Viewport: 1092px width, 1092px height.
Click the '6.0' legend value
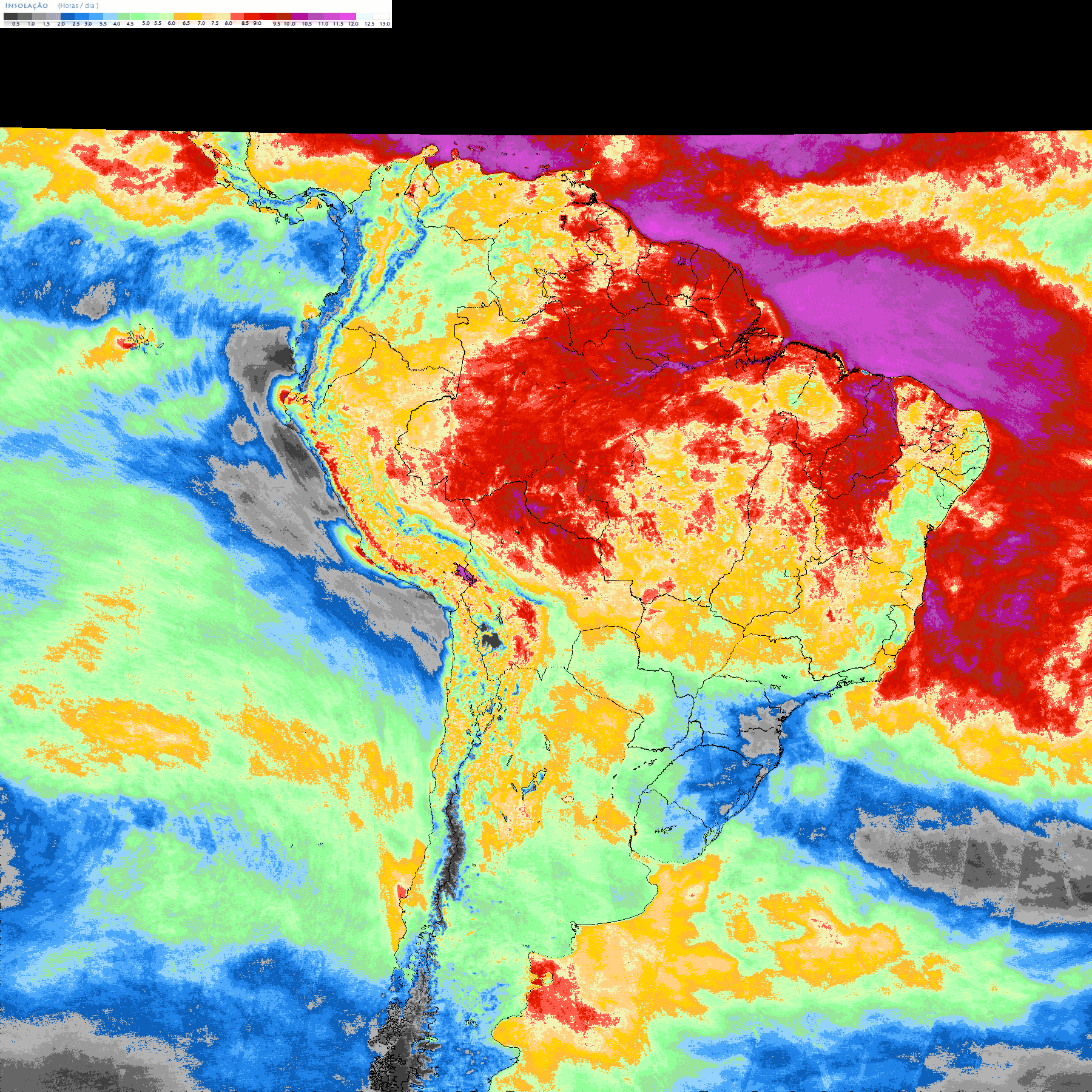[171, 23]
